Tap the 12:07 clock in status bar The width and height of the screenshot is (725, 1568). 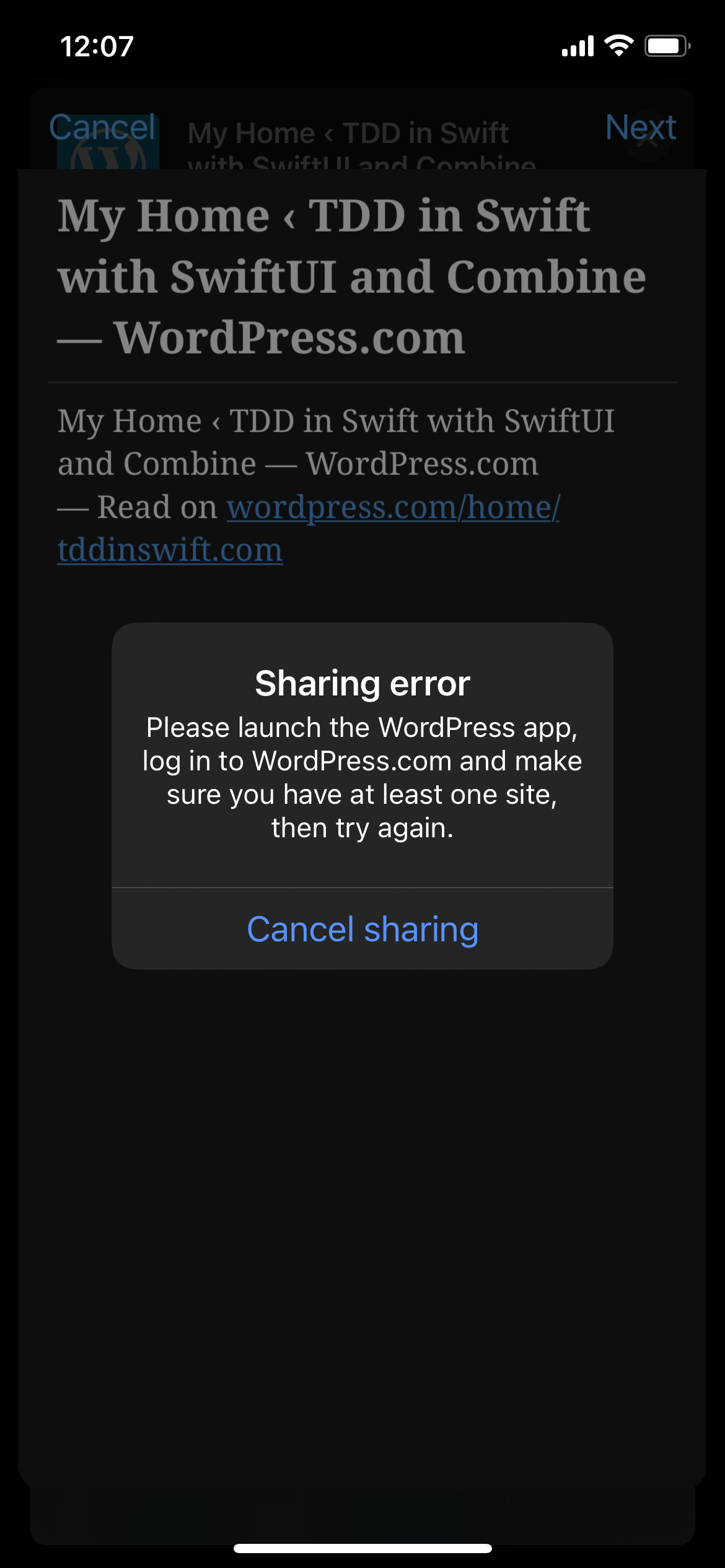(x=97, y=46)
